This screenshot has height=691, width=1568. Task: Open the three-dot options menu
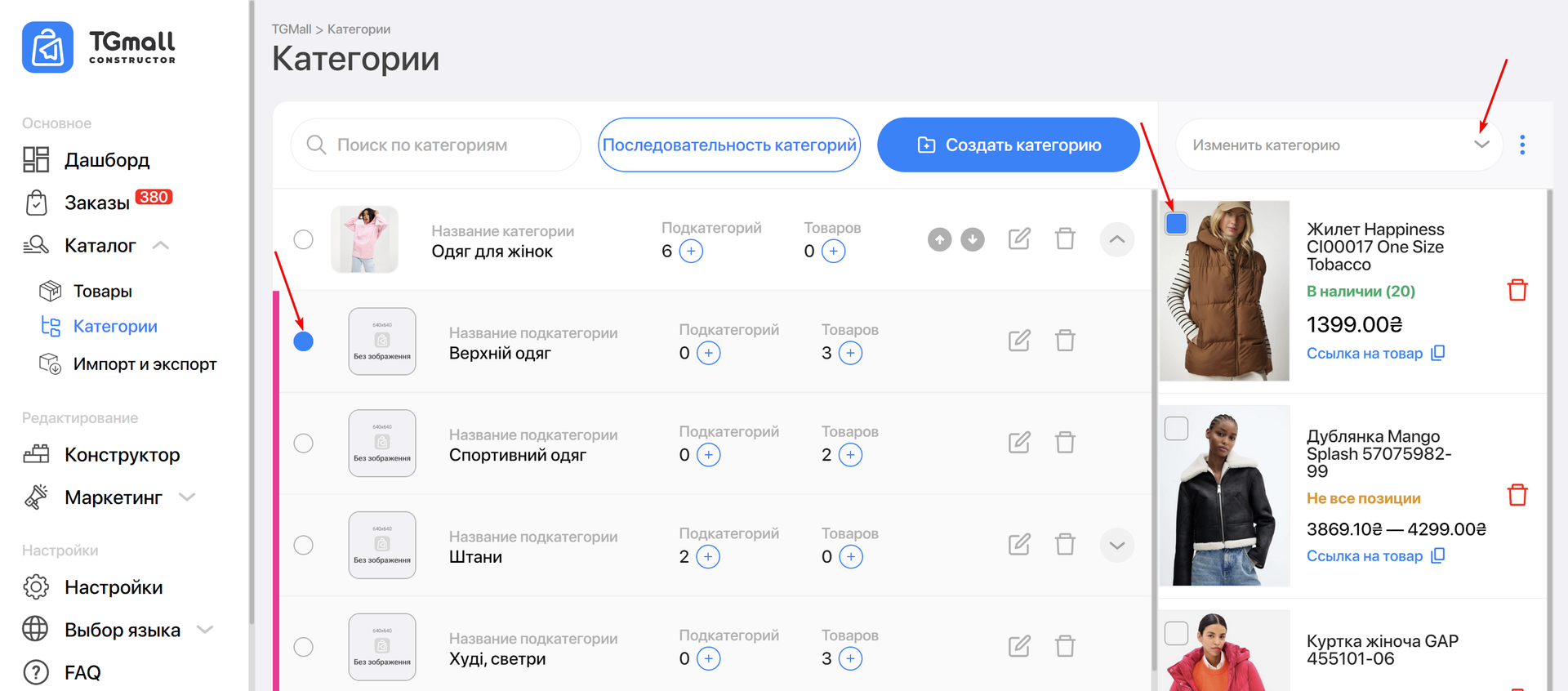[x=1521, y=145]
